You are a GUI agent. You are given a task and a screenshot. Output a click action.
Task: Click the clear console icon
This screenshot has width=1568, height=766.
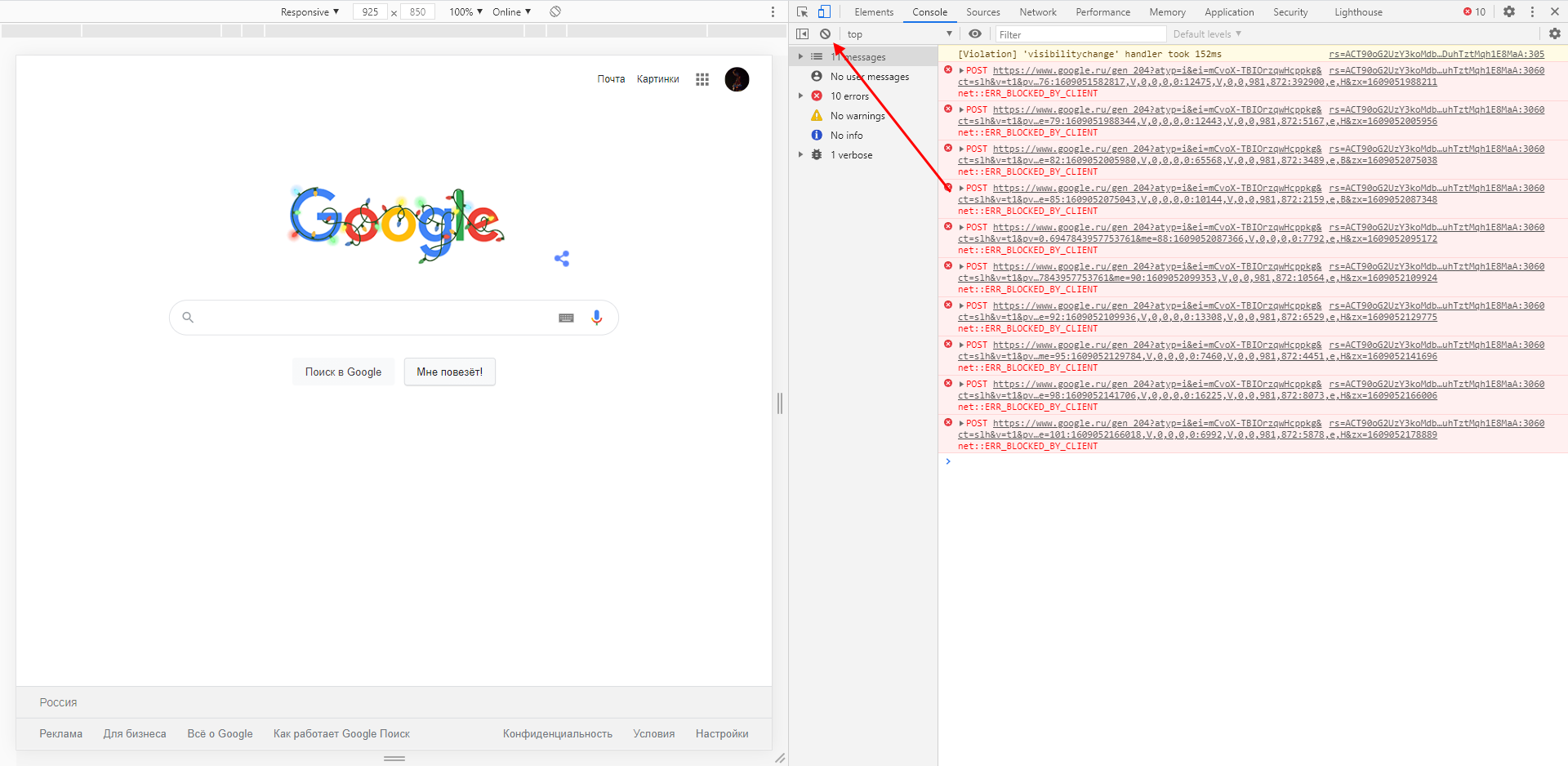click(x=826, y=34)
